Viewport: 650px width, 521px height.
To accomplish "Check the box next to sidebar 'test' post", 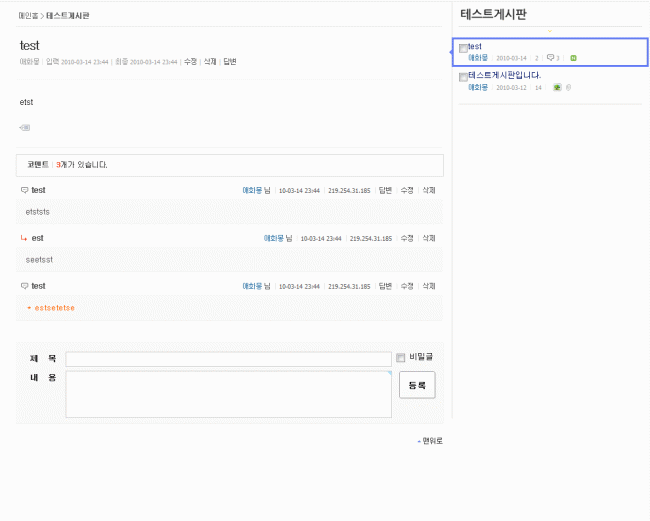I will [x=463, y=48].
